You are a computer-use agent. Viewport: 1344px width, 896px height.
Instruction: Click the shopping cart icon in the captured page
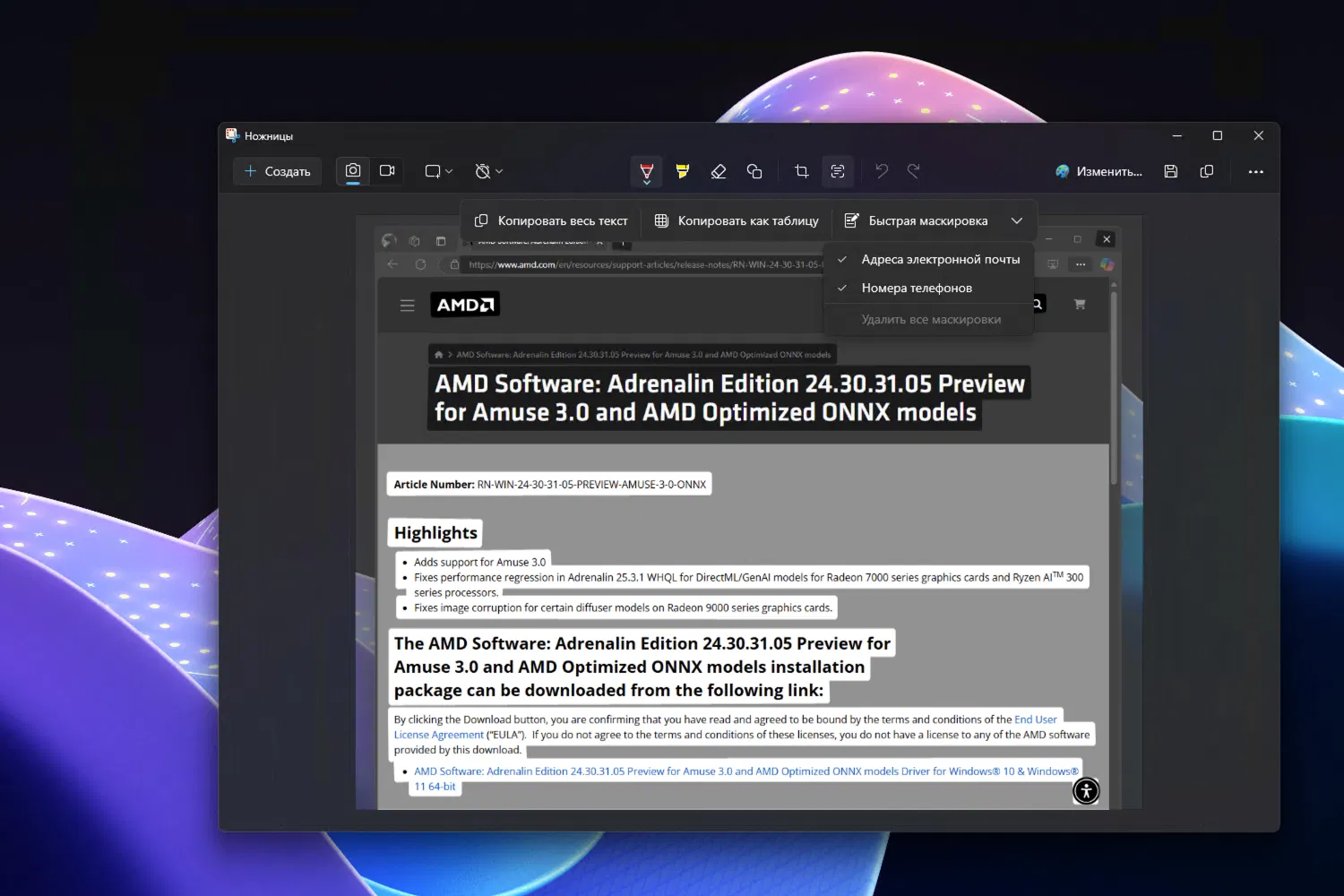click(x=1080, y=305)
